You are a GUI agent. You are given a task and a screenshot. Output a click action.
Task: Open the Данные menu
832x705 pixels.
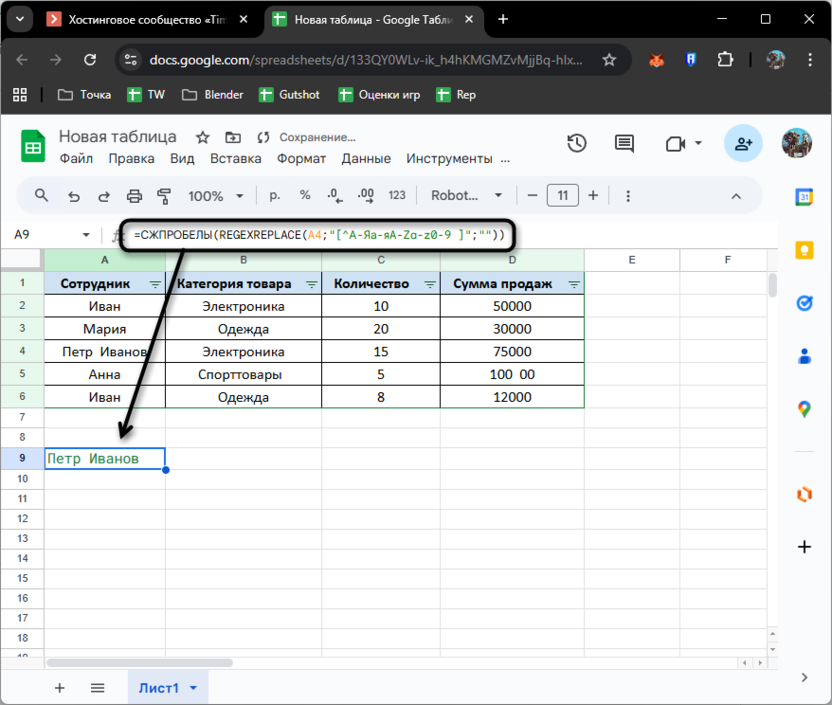point(366,158)
